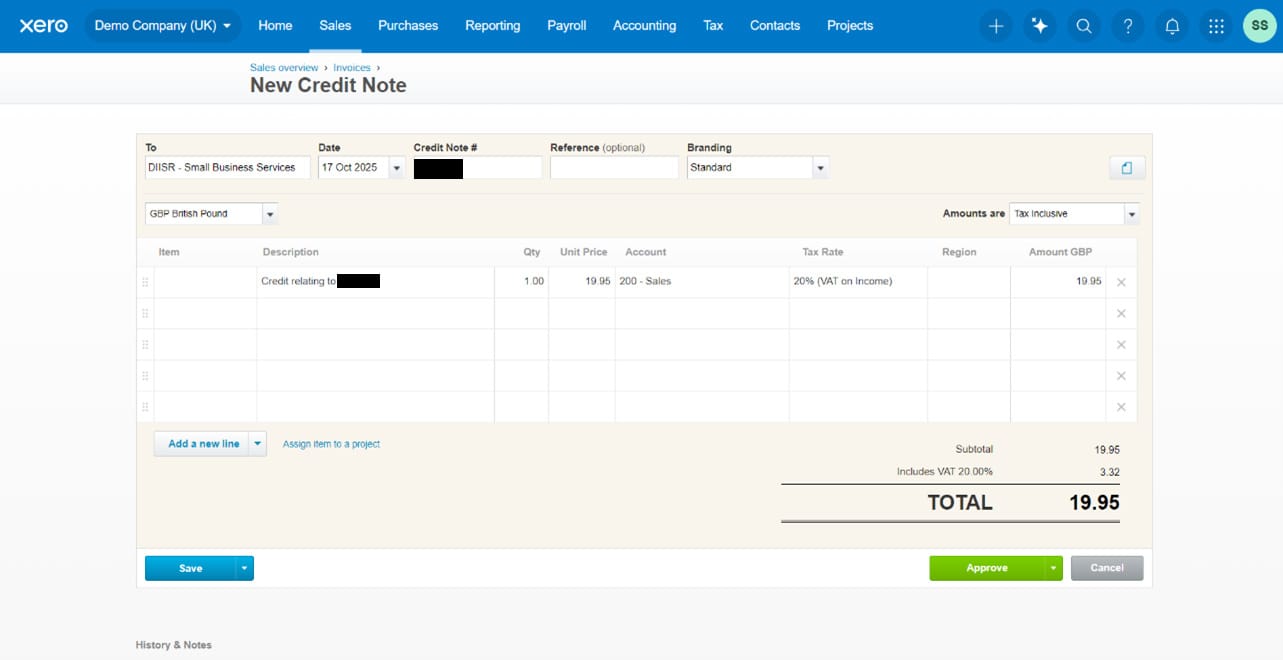1283x660 pixels.
Task: Open the app launcher grid icon
Action: (x=1215, y=26)
